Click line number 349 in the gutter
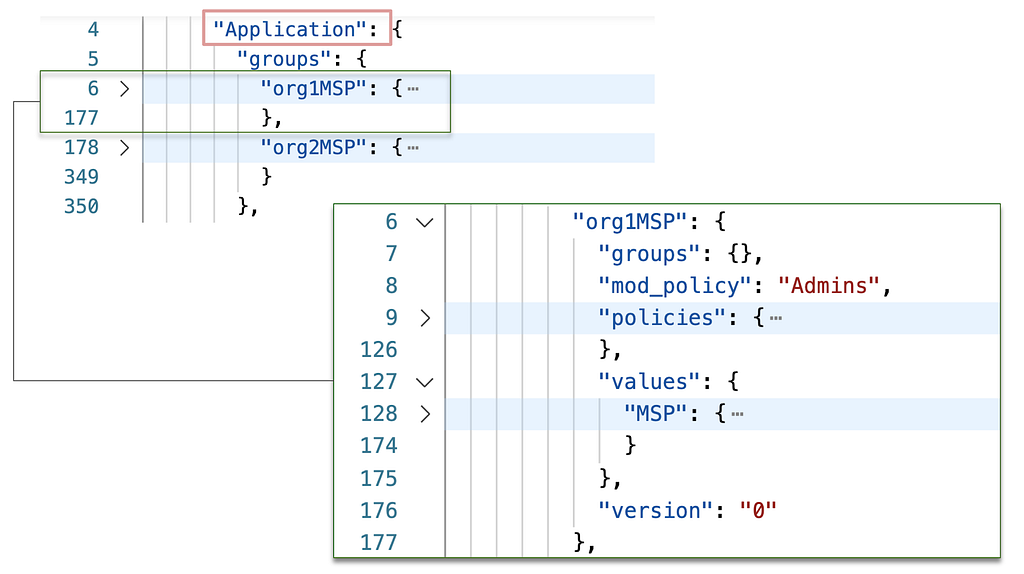 pos(81,177)
